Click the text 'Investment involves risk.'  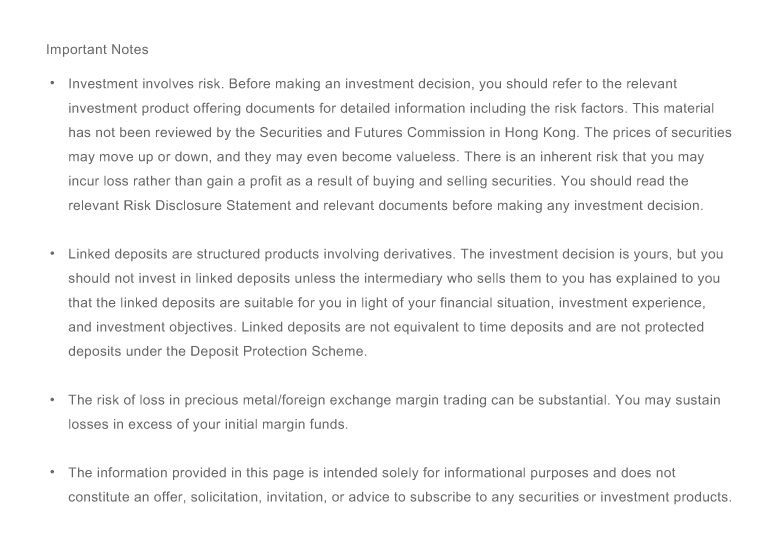click(x=146, y=84)
